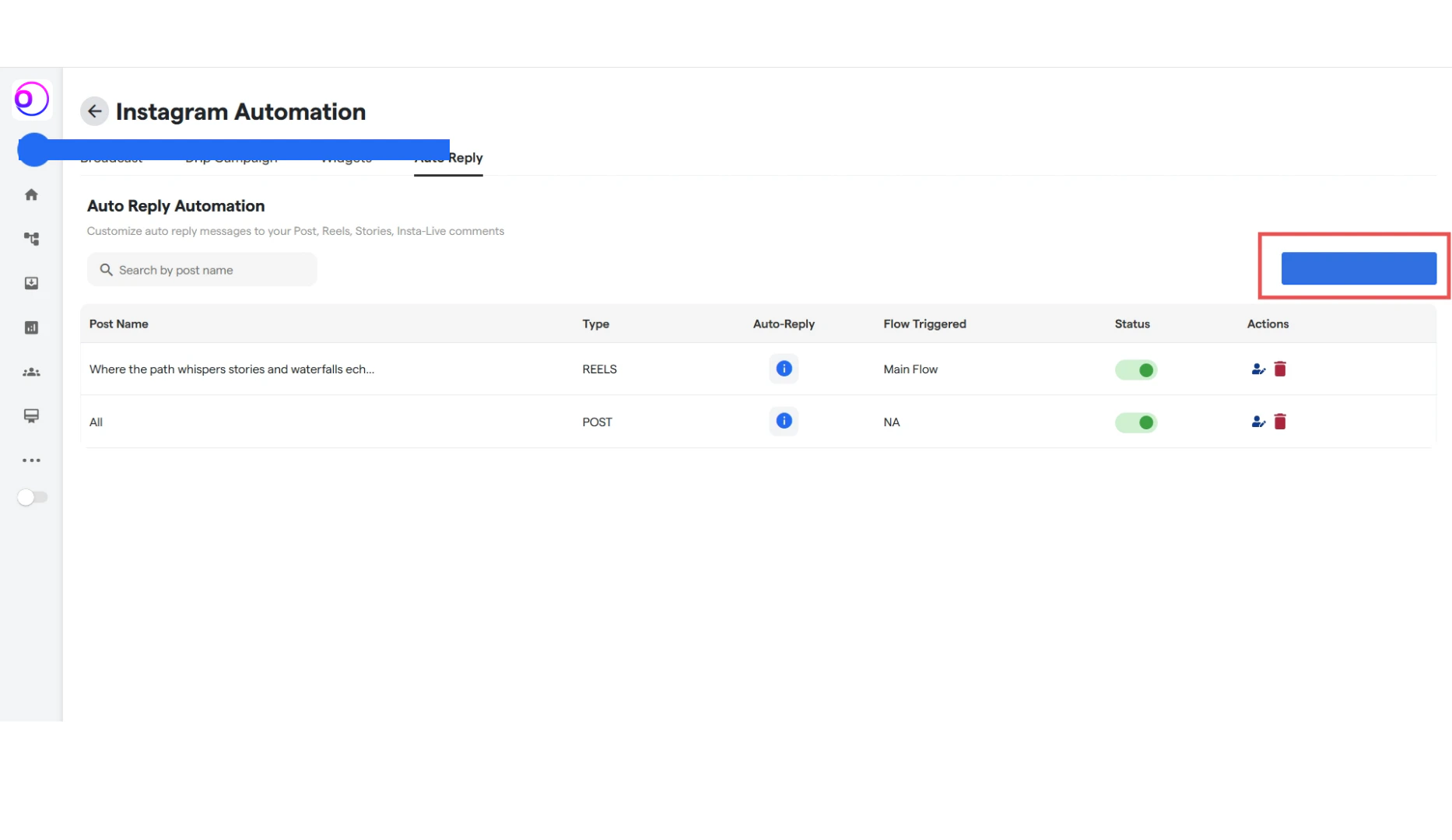The height and width of the screenshot is (840, 1452).
Task: Click the 'All' post name cell
Action: [96, 422]
